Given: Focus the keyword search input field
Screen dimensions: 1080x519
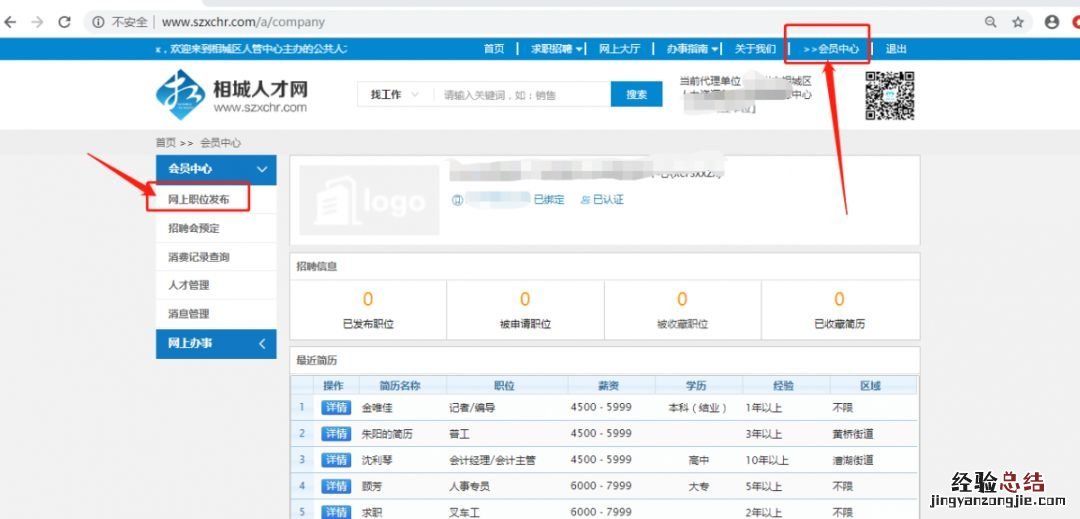Looking at the screenshot, I should pyautogui.click(x=520, y=95).
